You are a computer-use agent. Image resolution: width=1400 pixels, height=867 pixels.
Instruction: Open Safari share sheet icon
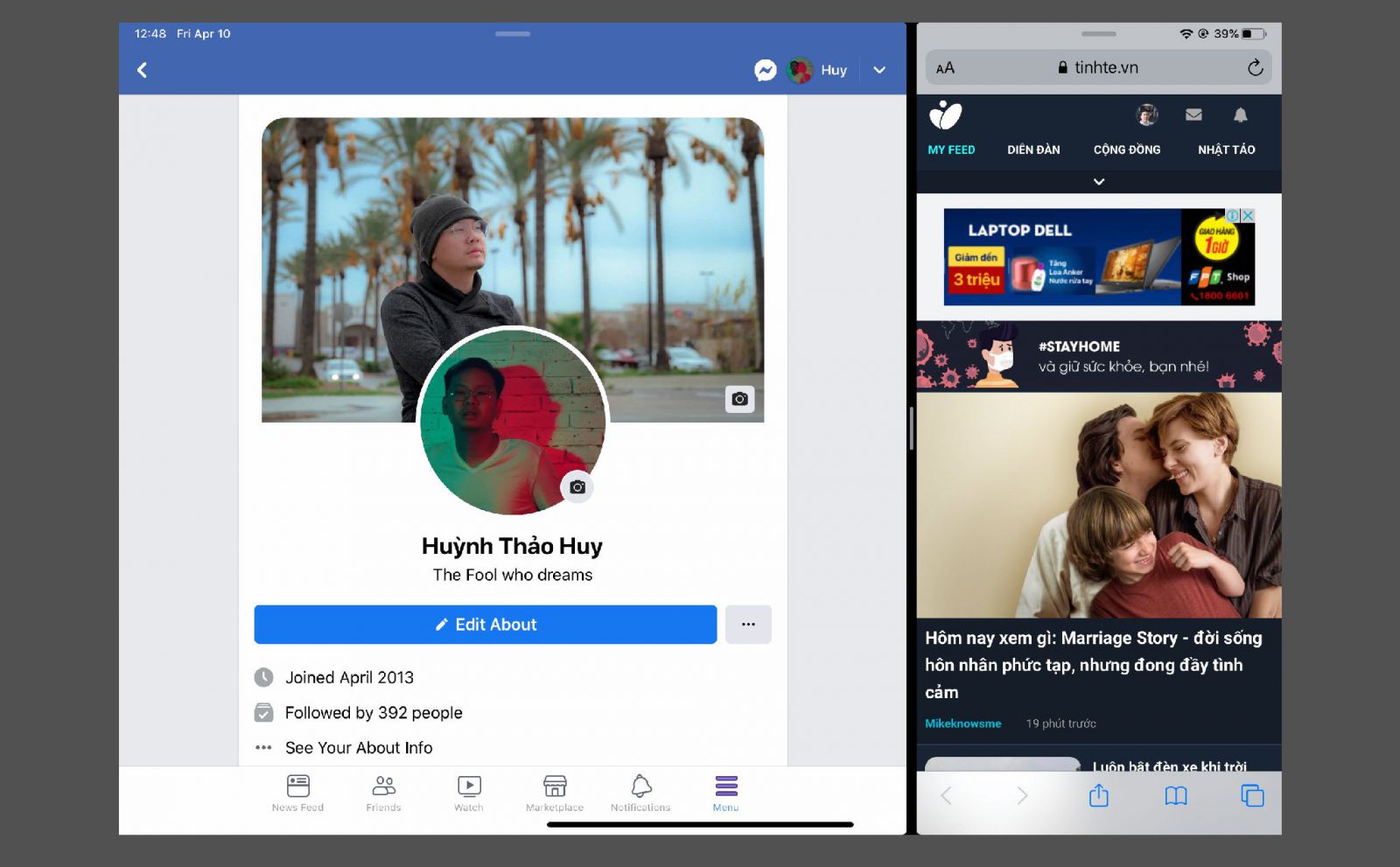[x=1099, y=795]
